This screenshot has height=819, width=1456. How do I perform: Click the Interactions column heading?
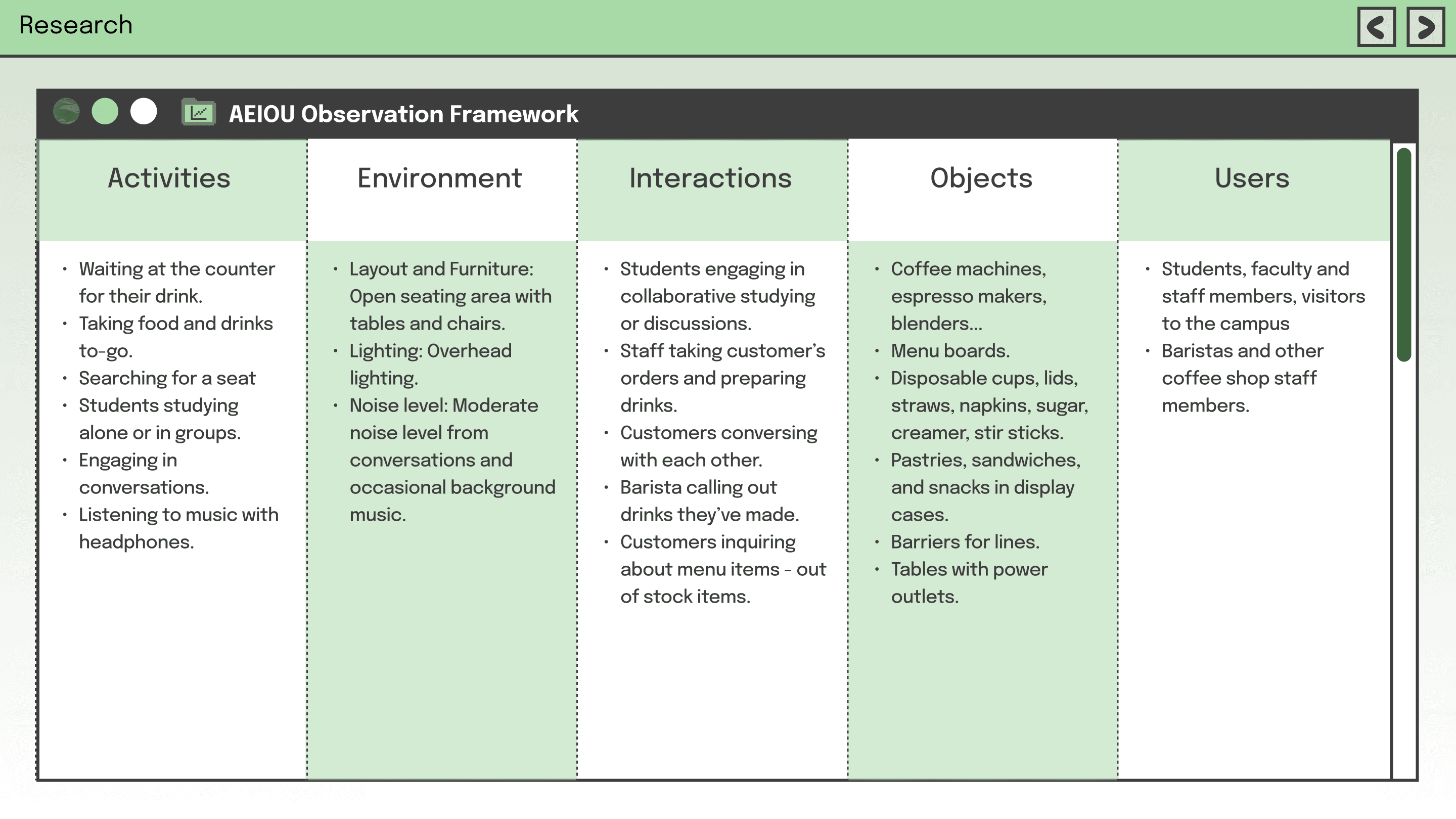[710, 178]
